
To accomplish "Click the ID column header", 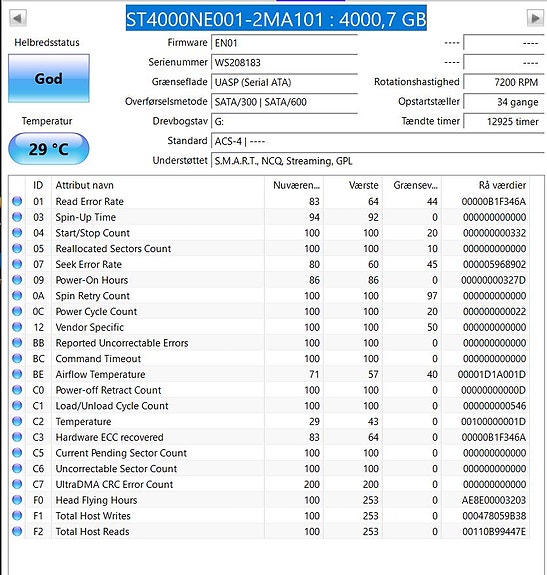I will tap(38, 185).
